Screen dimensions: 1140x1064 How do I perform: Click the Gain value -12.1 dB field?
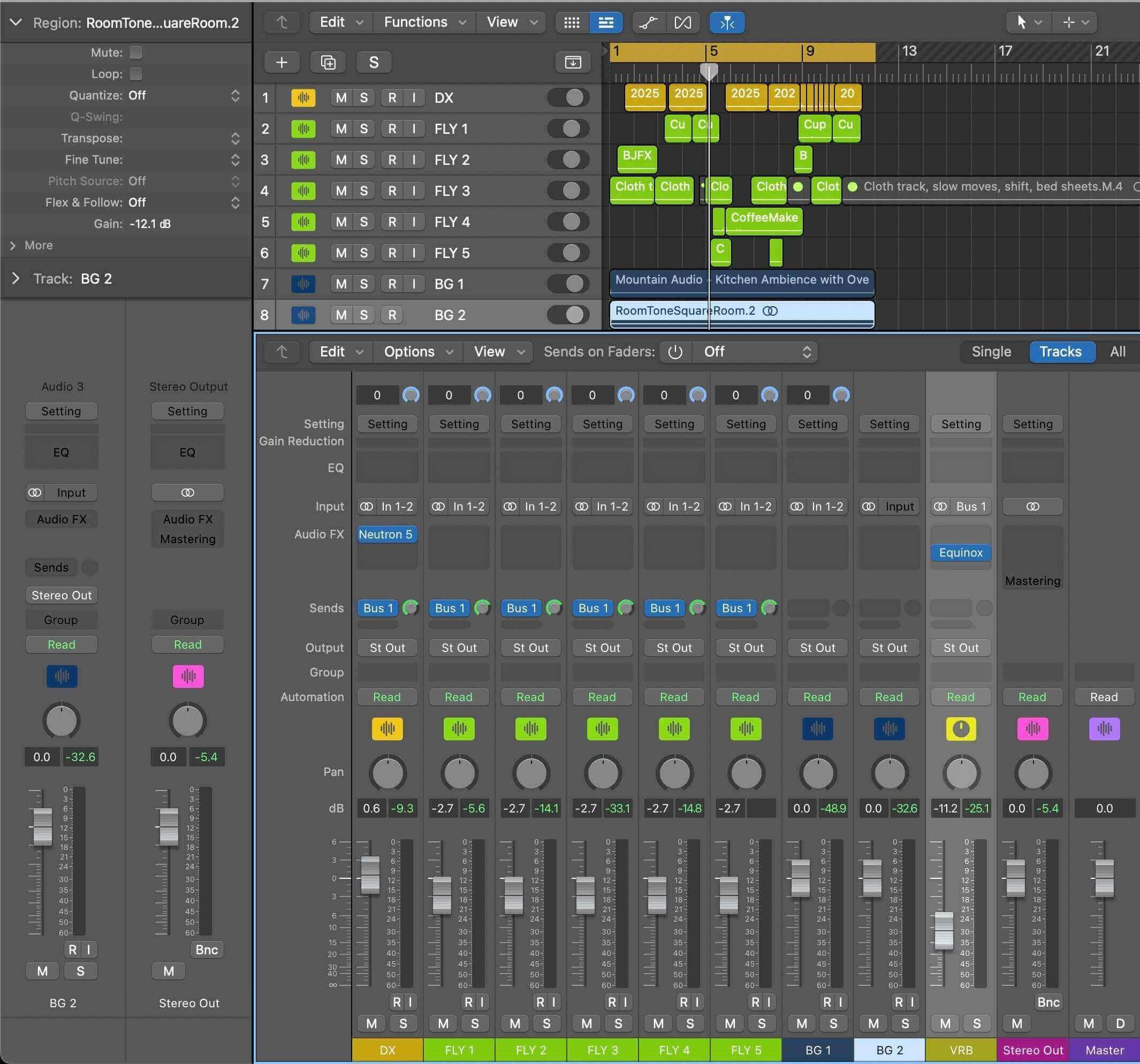[x=150, y=224]
